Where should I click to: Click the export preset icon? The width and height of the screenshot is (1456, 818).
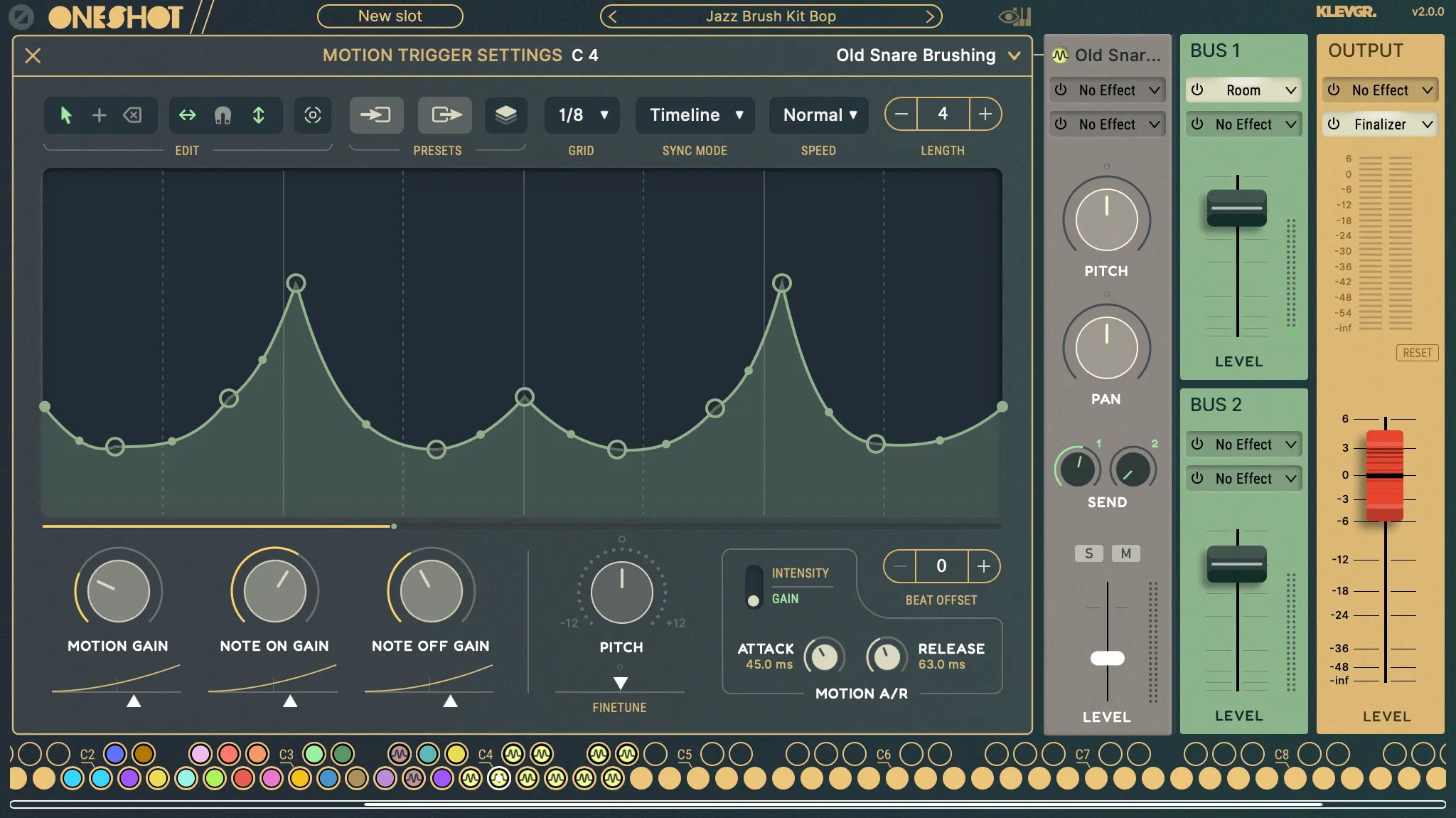445,115
